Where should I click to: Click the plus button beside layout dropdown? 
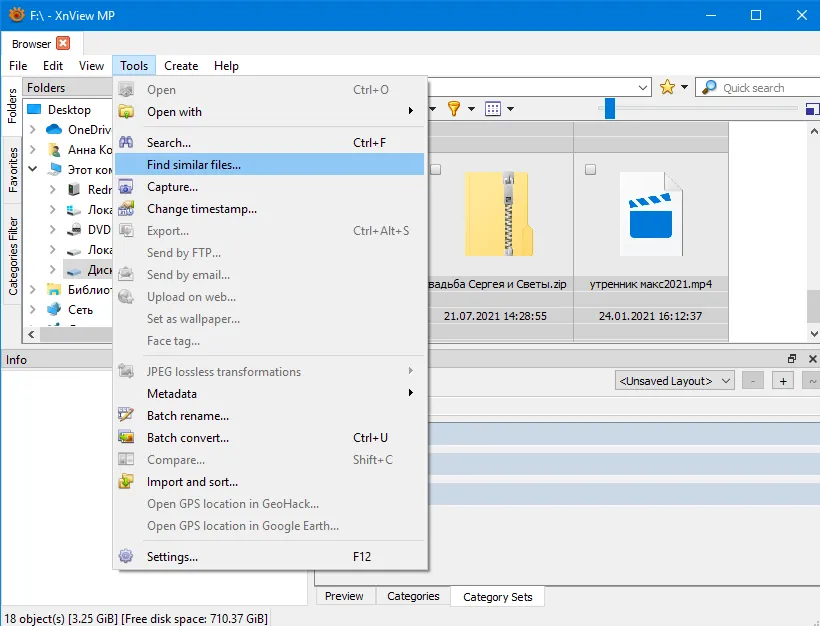click(x=783, y=381)
